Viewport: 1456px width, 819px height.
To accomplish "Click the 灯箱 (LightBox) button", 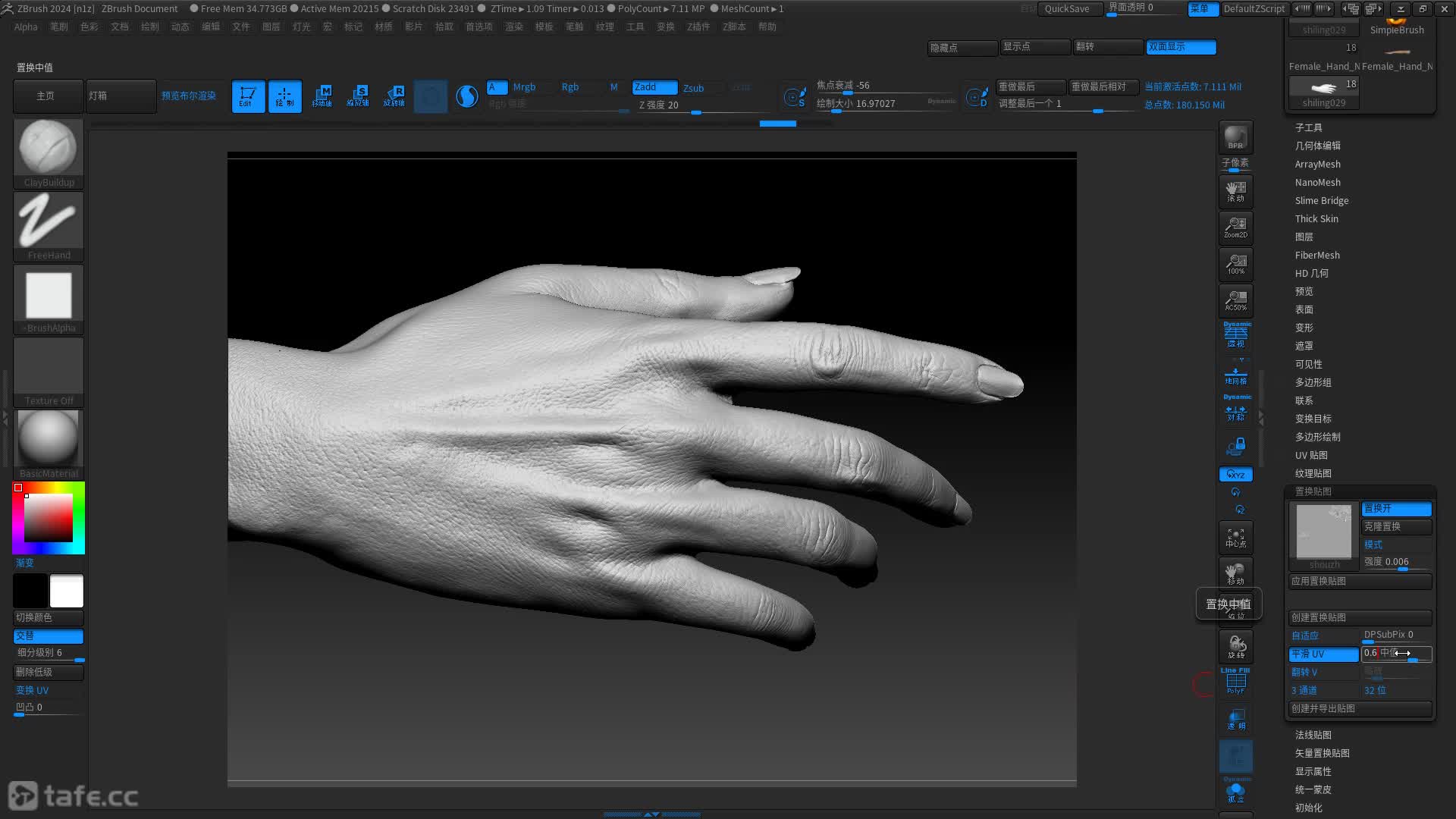I will pos(121,96).
